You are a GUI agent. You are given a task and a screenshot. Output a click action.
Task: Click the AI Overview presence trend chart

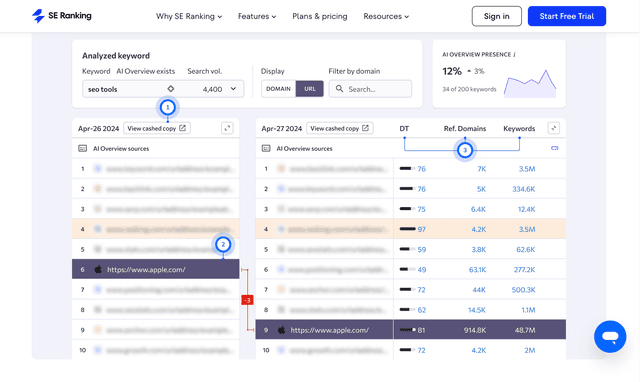(x=530, y=84)
